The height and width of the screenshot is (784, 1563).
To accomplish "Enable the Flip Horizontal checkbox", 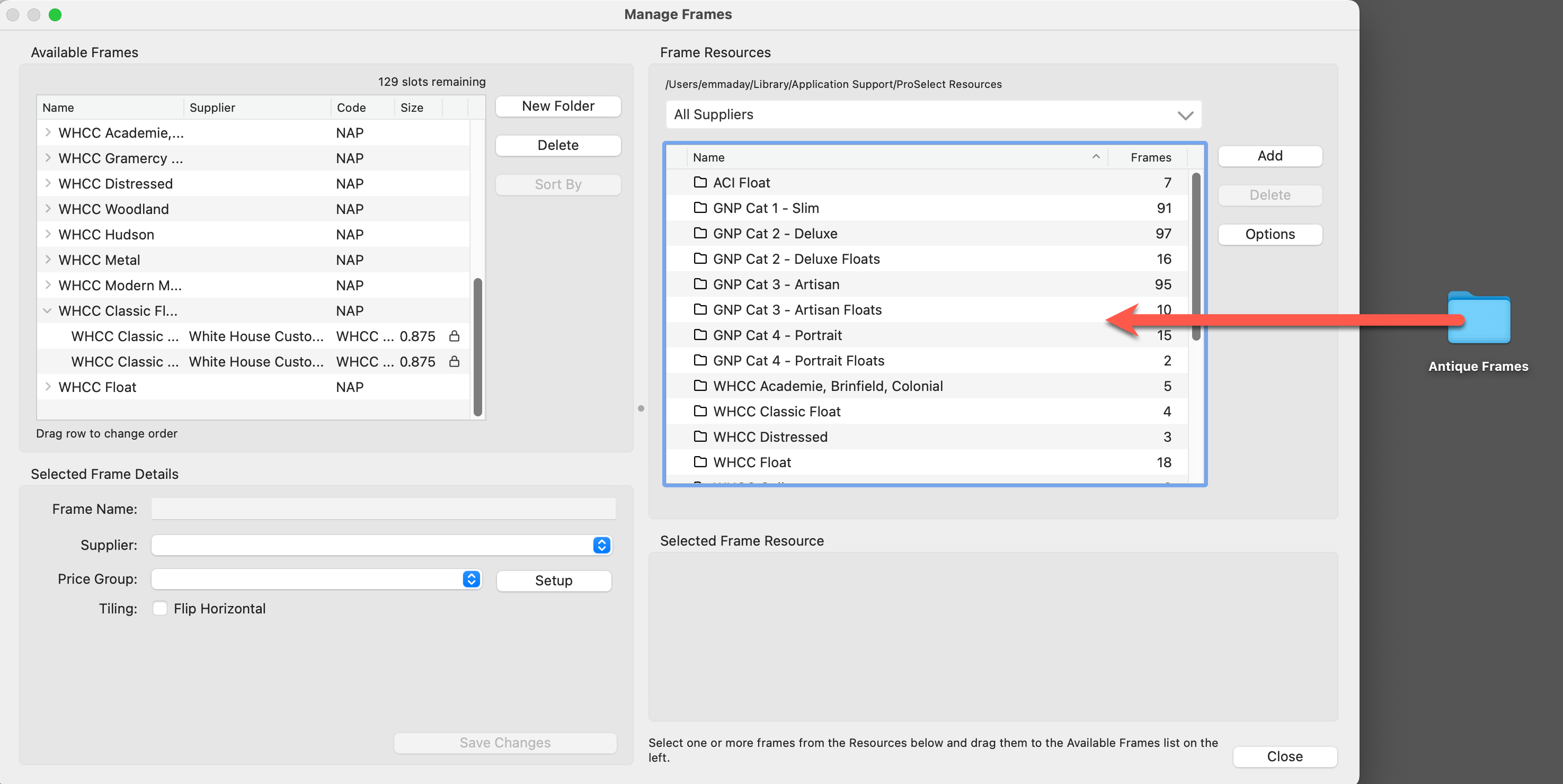I will [160, 608].
